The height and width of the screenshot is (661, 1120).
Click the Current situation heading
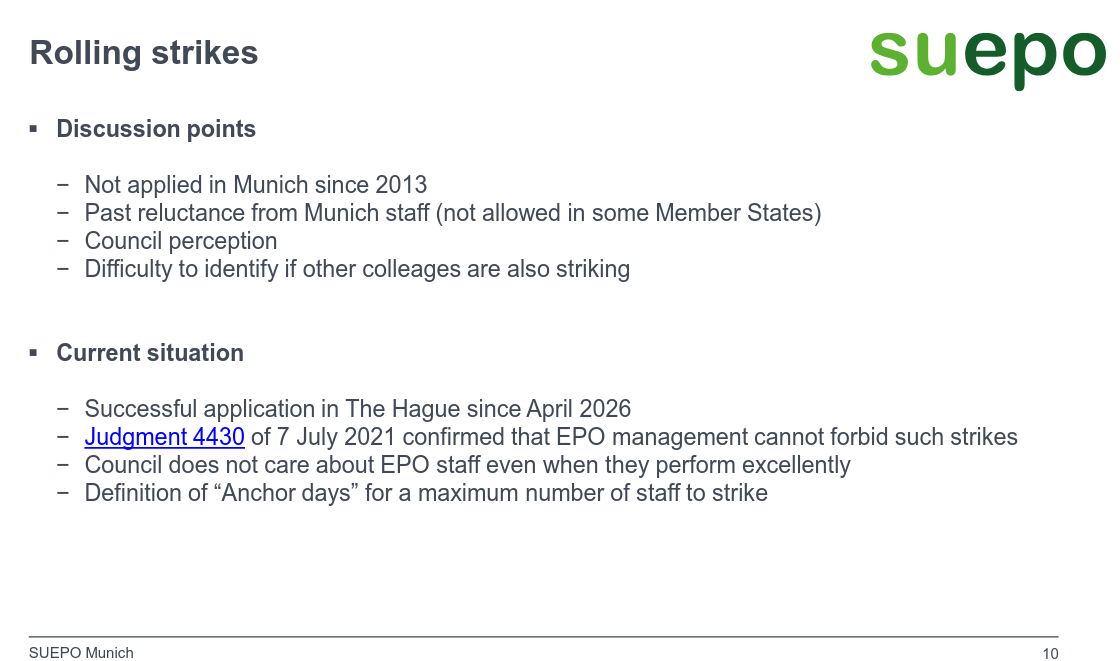[x=150, y=353]
